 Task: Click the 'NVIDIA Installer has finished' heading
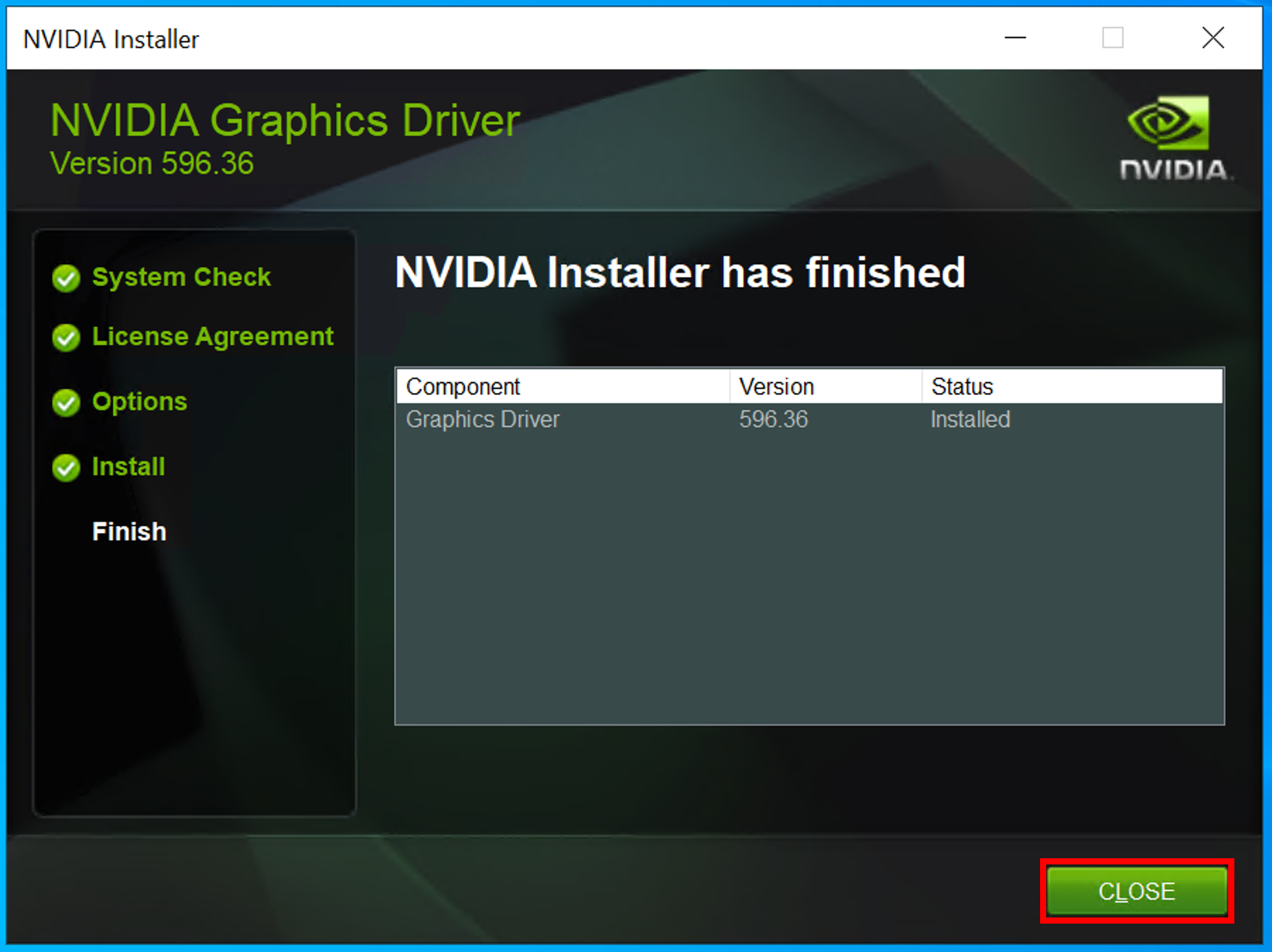[680, 272]
